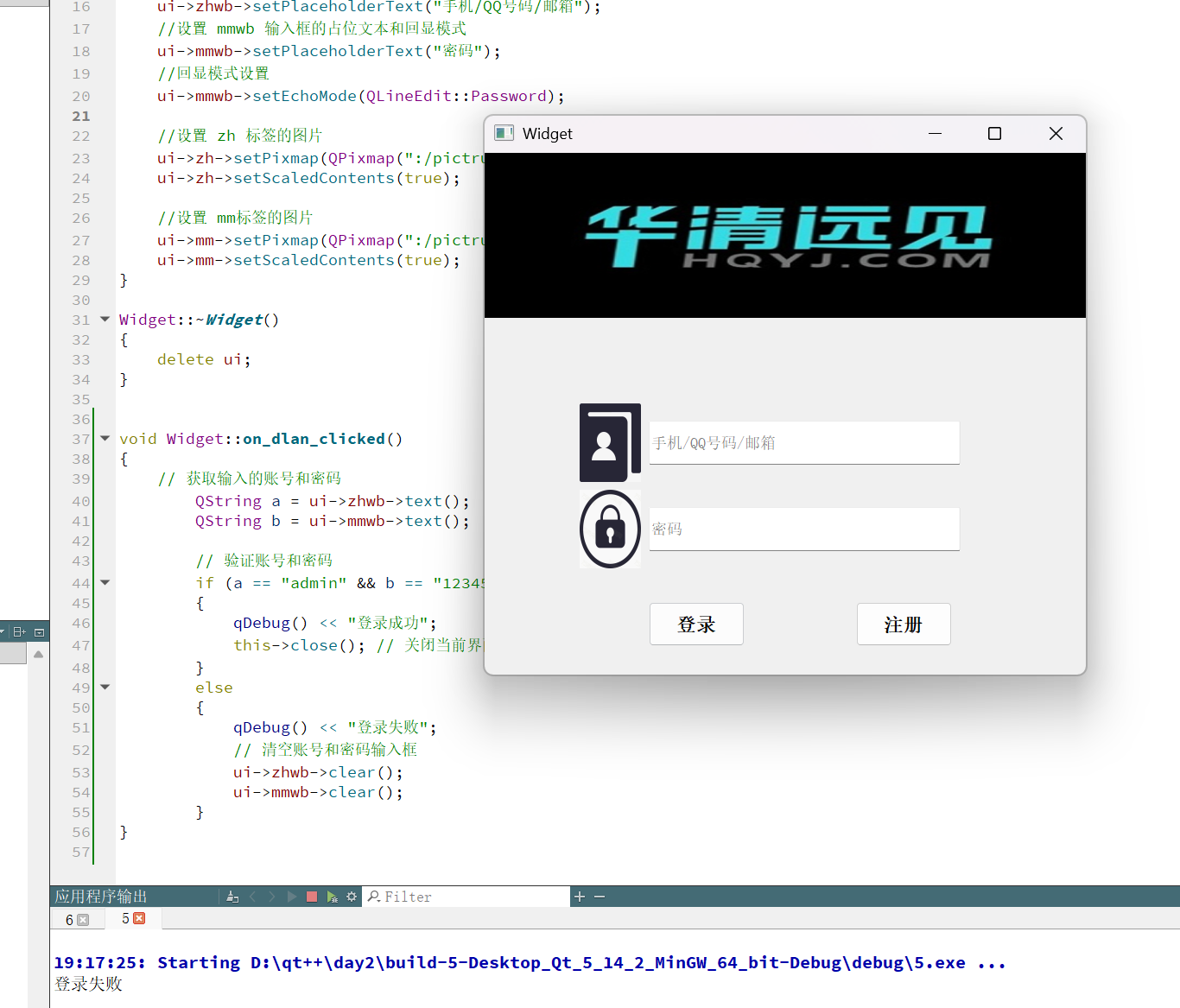
Task: Click the 'Starting D:\qt++...5.exe' output line
Action: (x=530, y=962)
